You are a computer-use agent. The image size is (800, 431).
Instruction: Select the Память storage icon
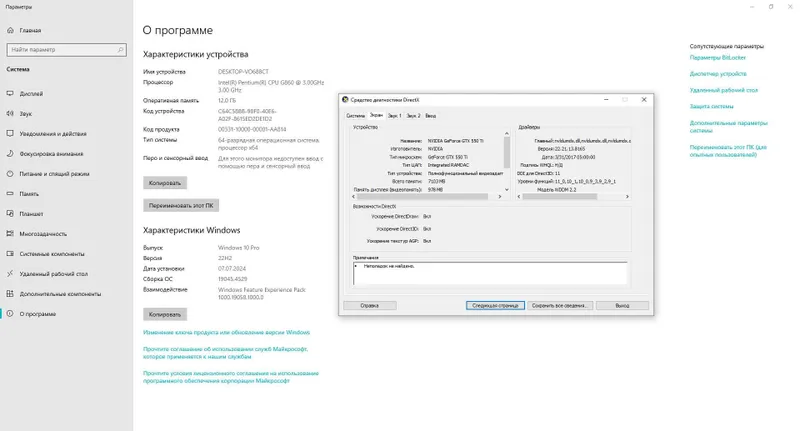pos(10,194)
